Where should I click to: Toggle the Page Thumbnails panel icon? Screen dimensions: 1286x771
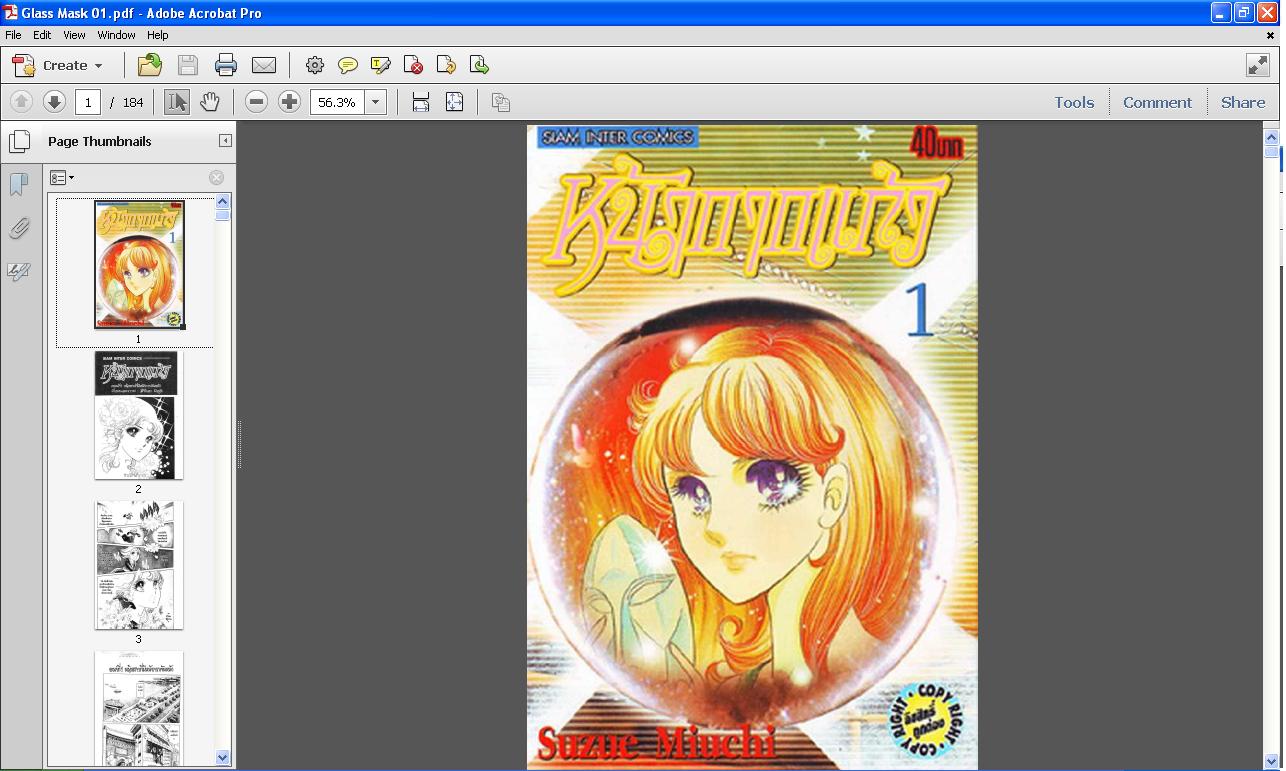(x=19, y=141)
